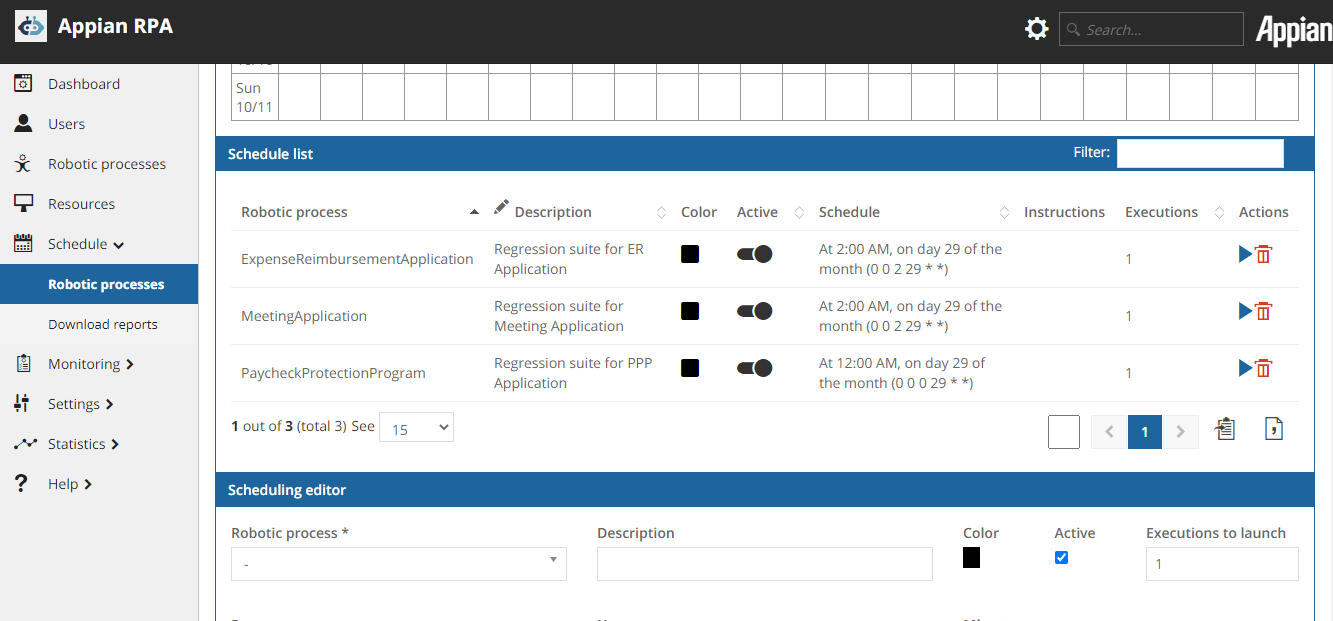
Task: Click the CSV export file icon
Action: tap(1274, 429)
